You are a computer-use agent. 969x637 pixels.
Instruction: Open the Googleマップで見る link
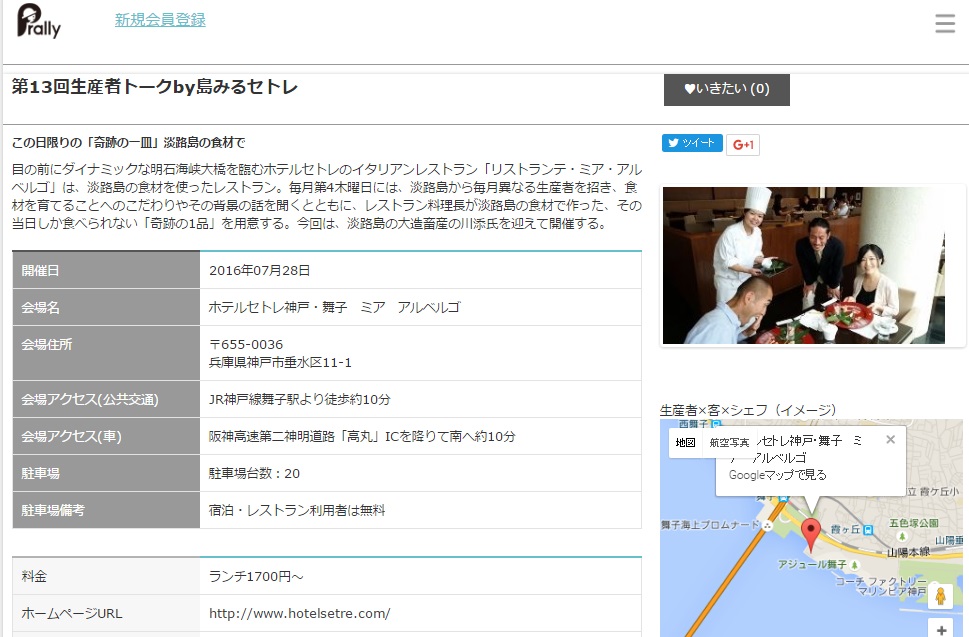(777, 475)
